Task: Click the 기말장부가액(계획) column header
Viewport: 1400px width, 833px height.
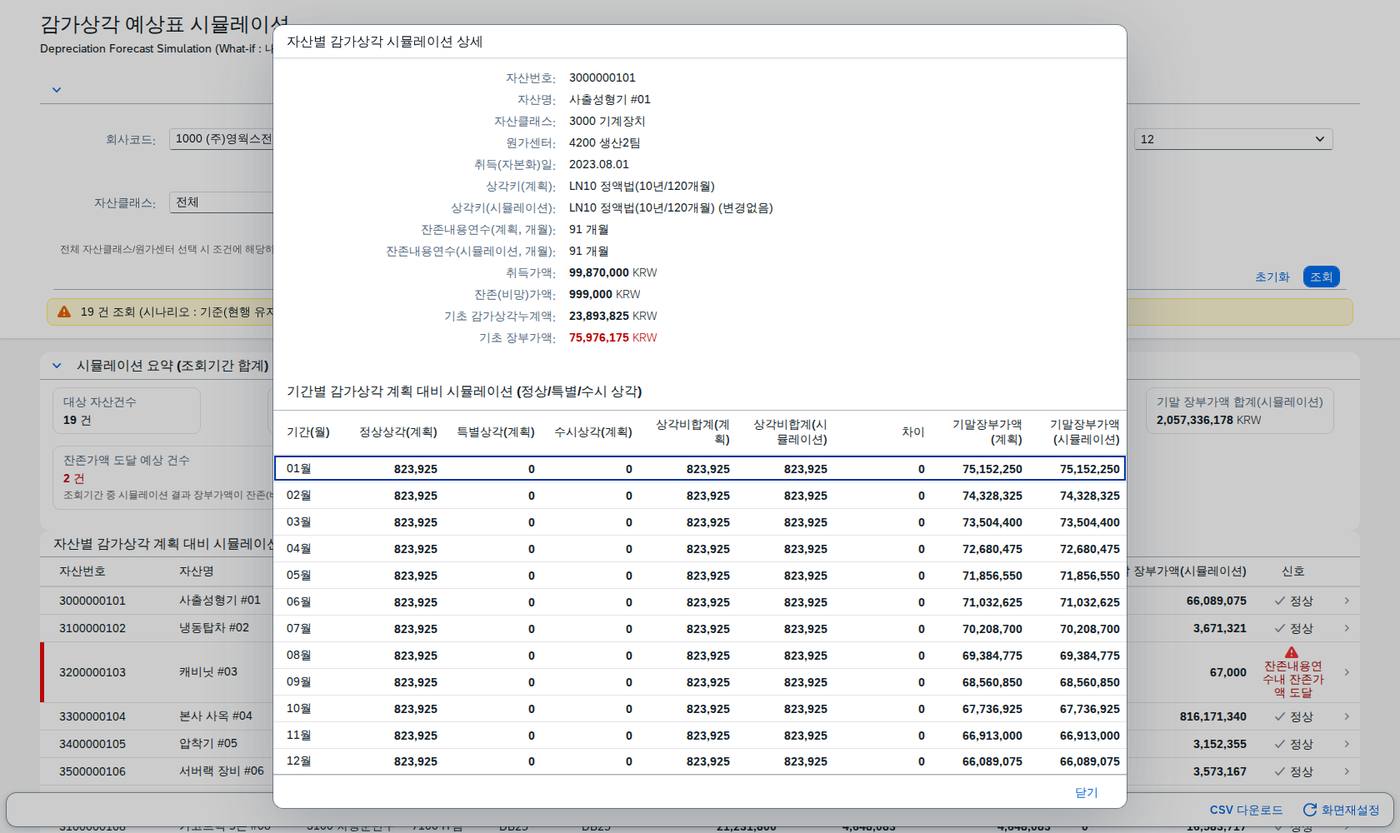Action: (x=987, y=432)
